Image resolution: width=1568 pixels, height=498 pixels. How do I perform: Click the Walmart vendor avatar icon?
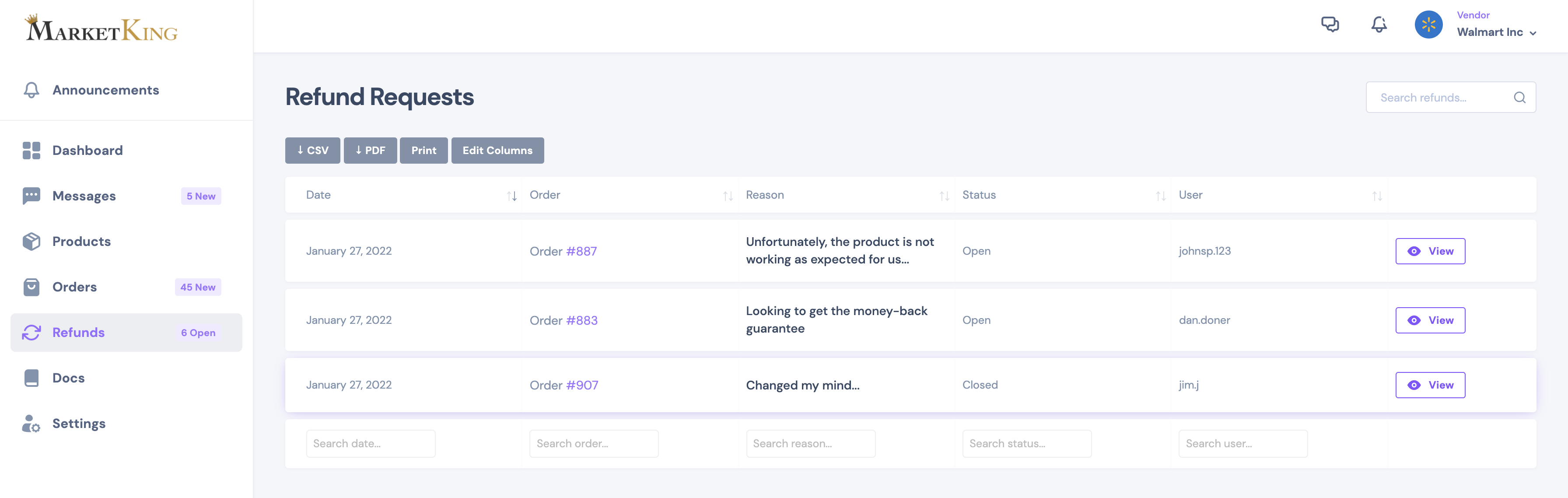click(1428, 25)
